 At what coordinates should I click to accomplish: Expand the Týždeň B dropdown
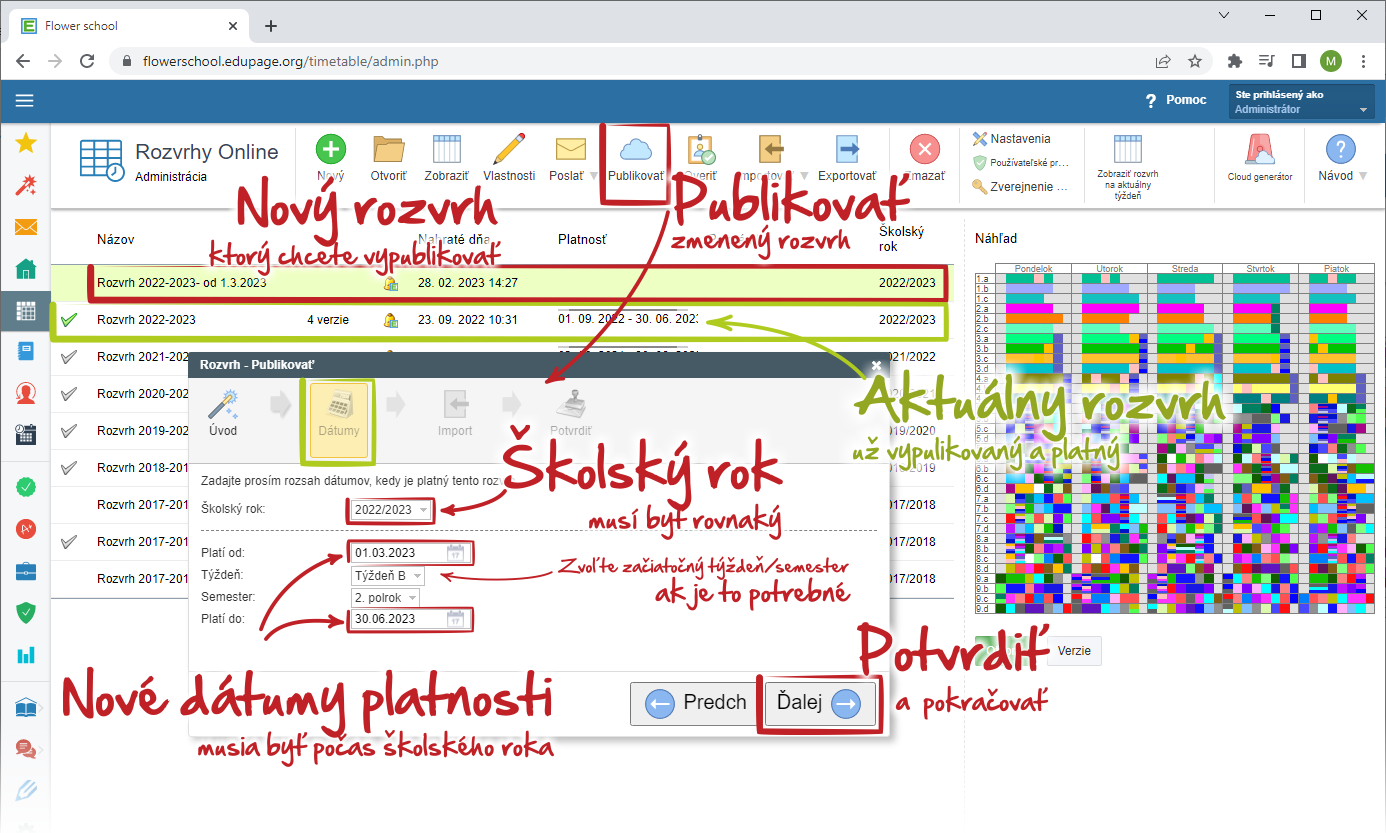point(388,576)
